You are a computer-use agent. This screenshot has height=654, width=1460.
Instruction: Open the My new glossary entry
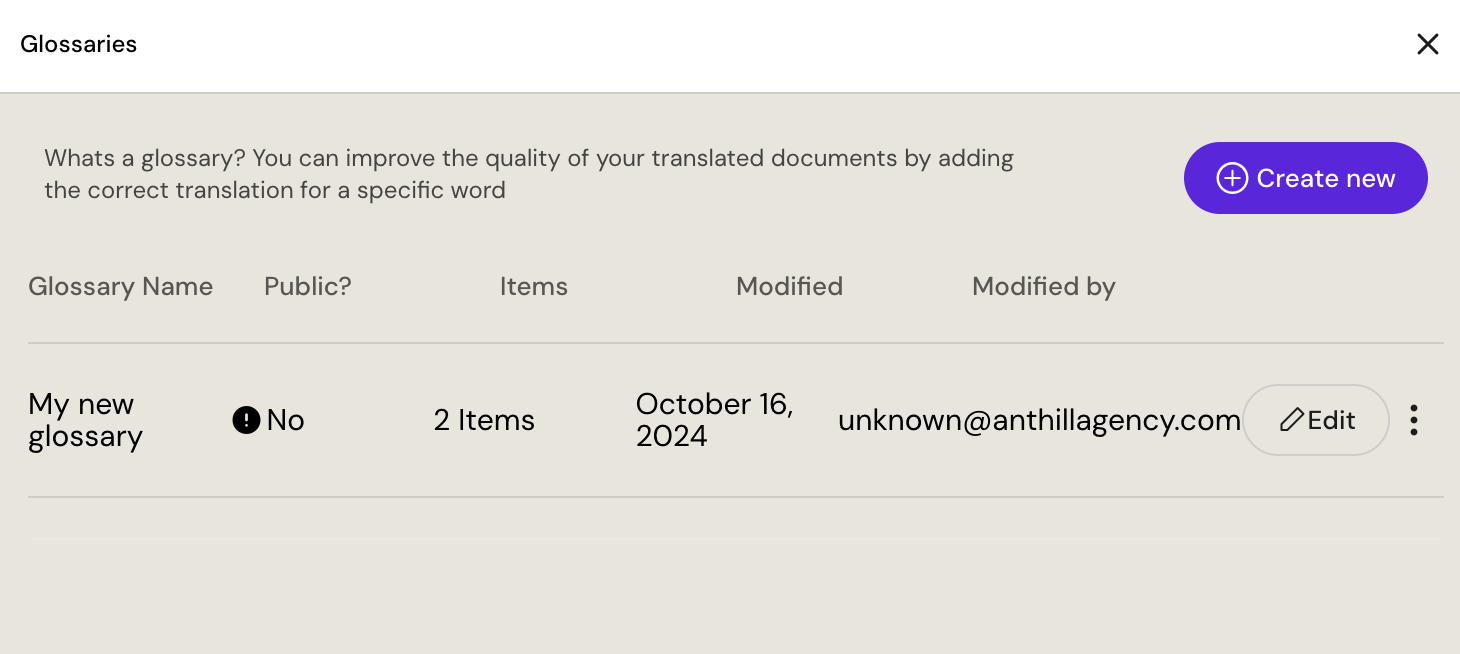(x=85, y=420)
